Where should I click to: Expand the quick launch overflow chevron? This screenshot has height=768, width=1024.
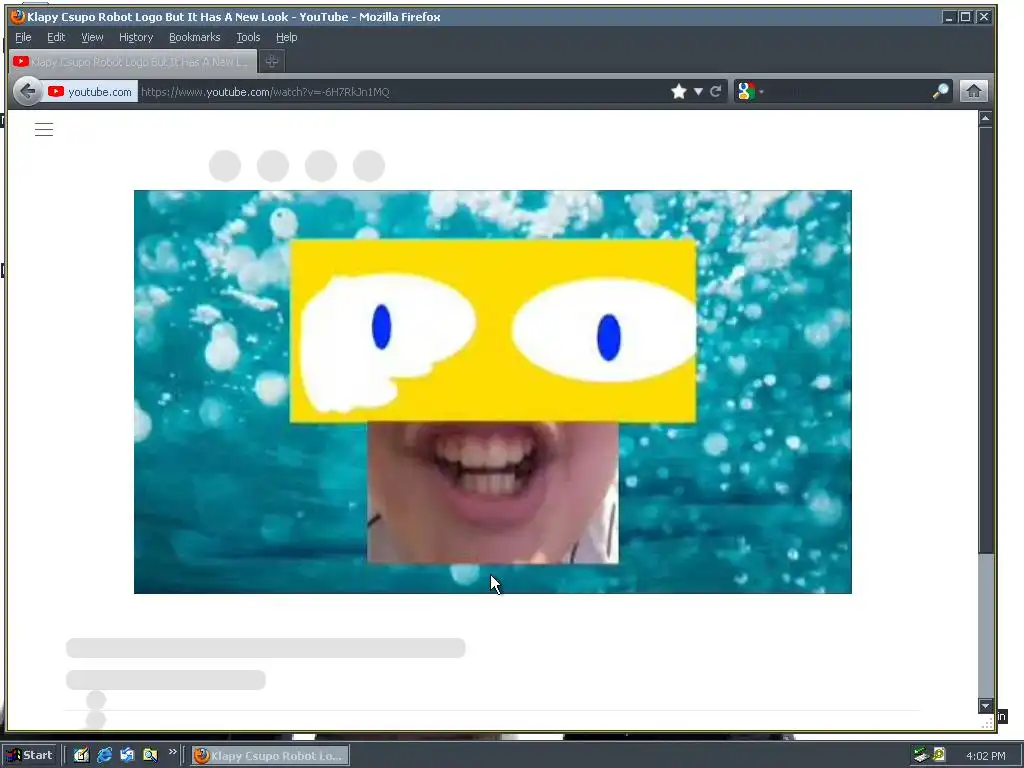(x=172, y=752)
